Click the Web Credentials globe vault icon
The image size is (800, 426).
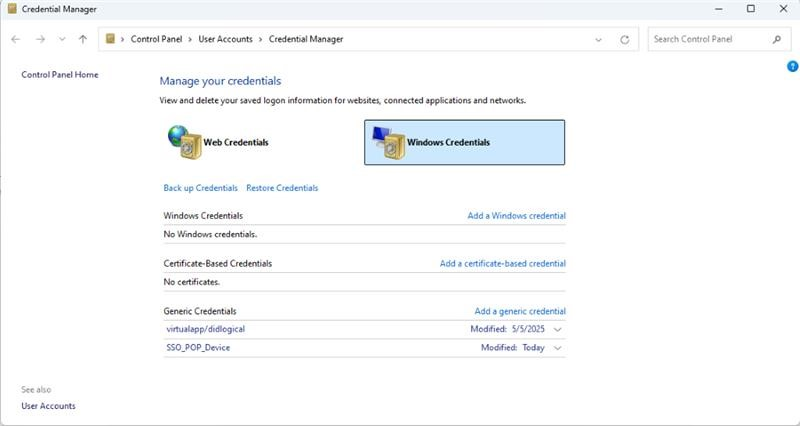pos(185,142)
